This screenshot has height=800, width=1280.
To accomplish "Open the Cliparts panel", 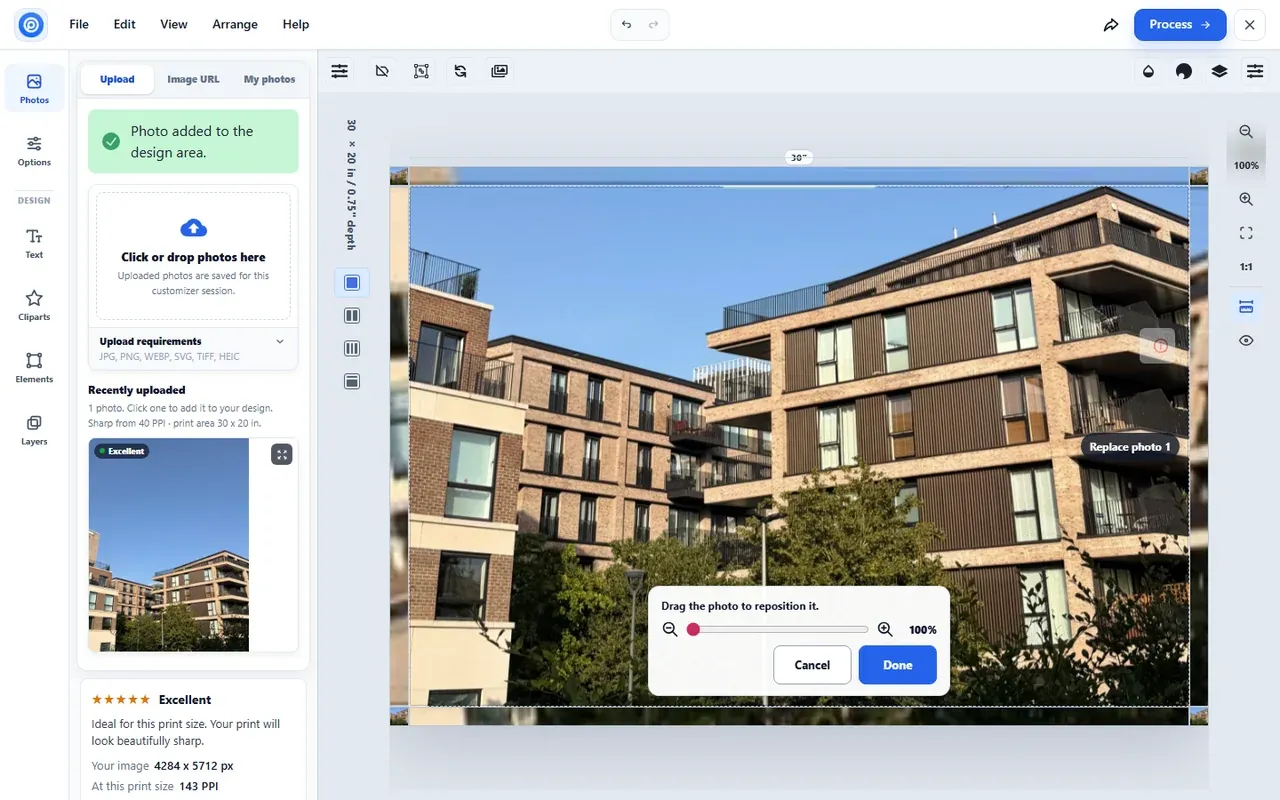I will click(x=34, y=305).
